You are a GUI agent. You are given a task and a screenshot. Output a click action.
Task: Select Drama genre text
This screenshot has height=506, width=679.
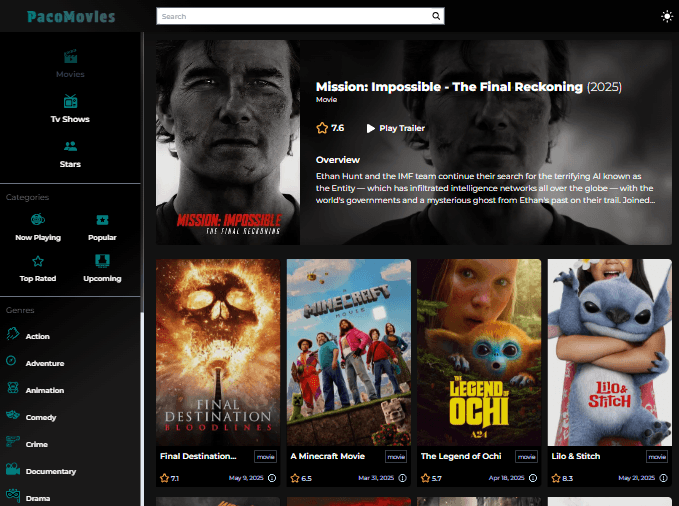point(38,499)
